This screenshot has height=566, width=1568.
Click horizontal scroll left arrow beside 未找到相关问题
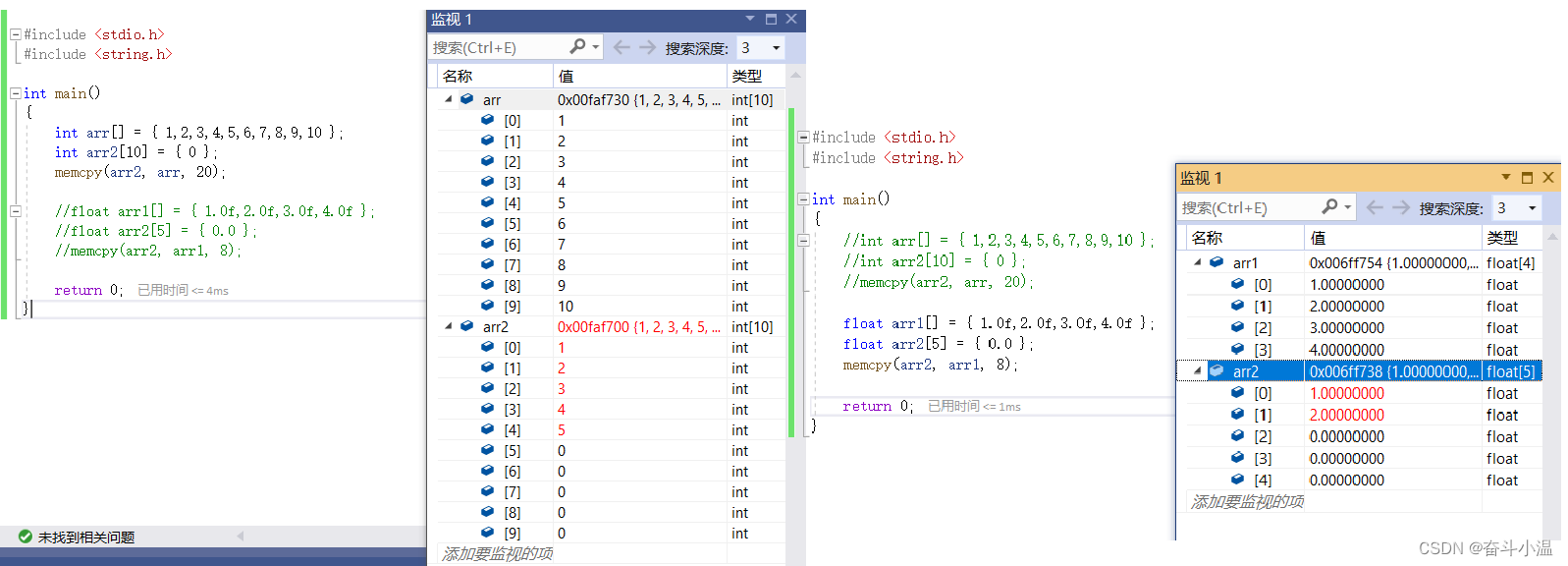(x=241, y=537)
